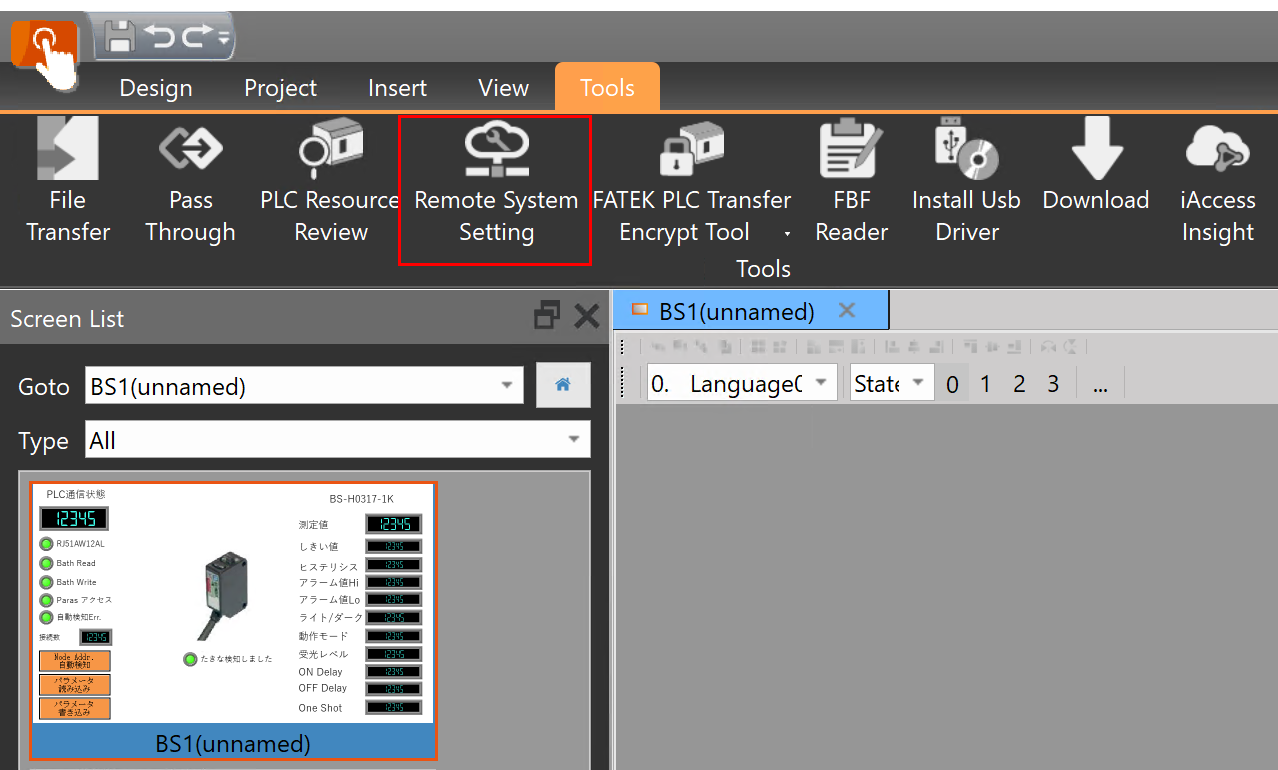Open the File Transfer tool

pos(68,180)
